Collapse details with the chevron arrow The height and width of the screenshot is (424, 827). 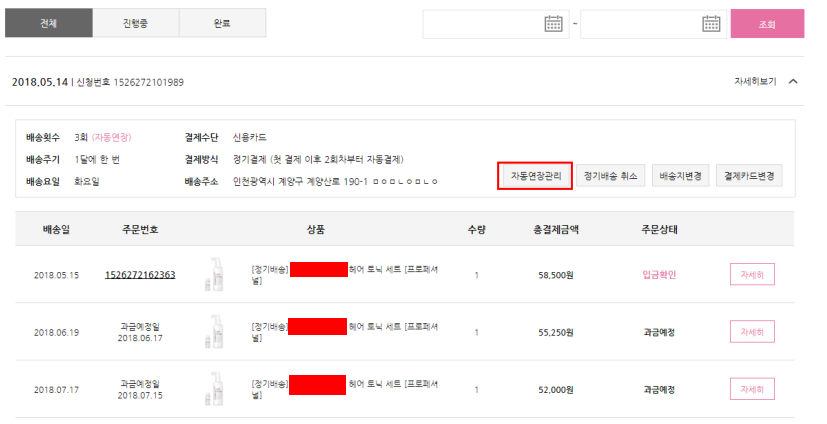point(793,82)
